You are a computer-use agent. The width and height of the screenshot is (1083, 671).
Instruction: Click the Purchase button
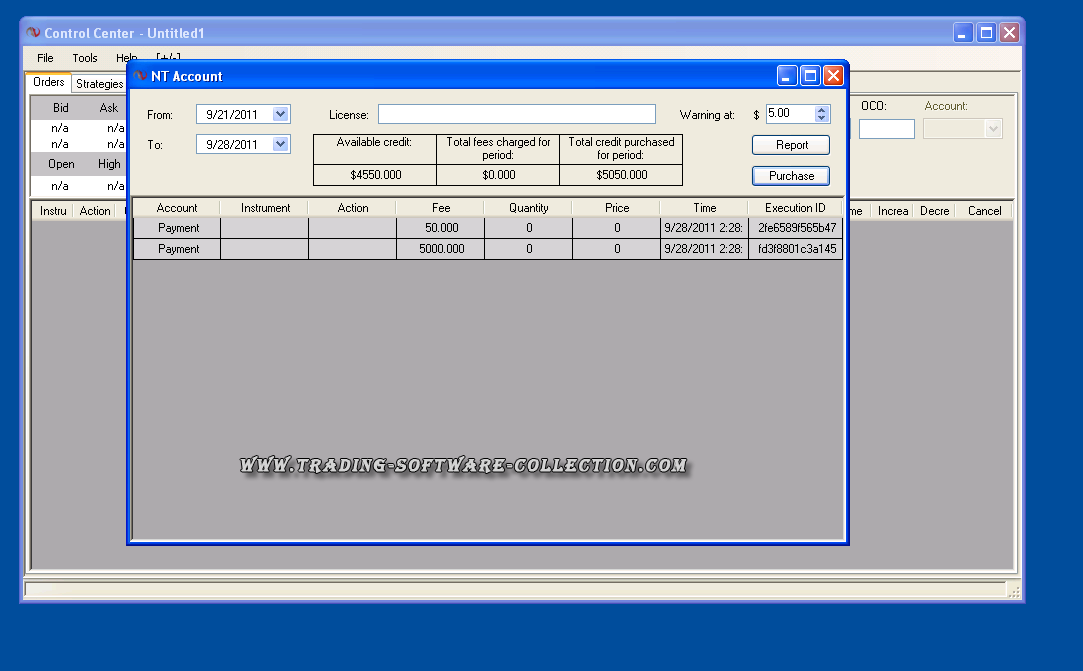tap(791, 176)
